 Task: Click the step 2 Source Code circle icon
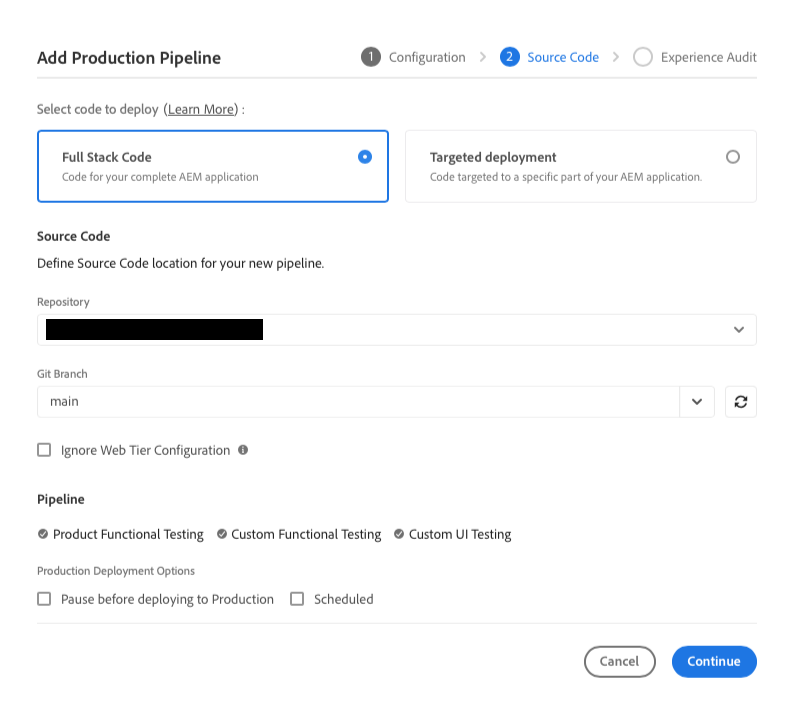pyautogui.click(x=509, y=57)
